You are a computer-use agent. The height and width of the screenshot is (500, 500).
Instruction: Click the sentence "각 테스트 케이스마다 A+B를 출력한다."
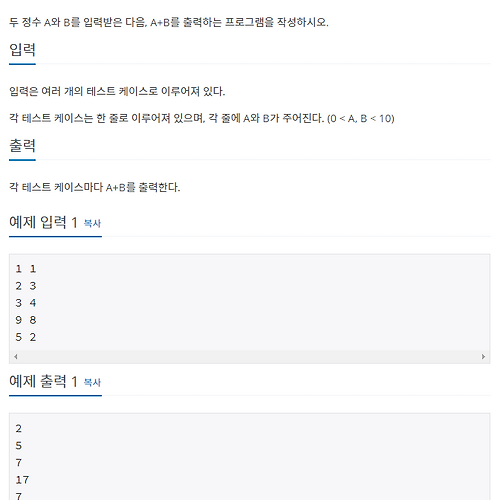95,187
